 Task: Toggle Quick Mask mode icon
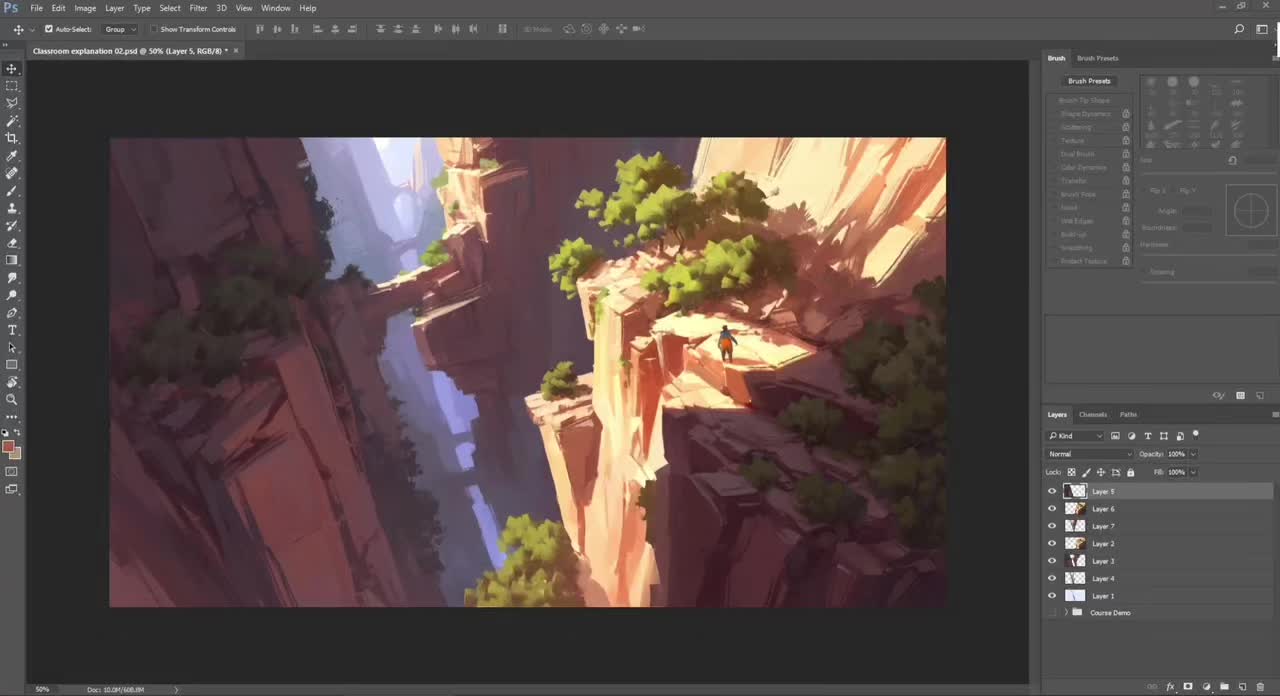coord(12,471)
